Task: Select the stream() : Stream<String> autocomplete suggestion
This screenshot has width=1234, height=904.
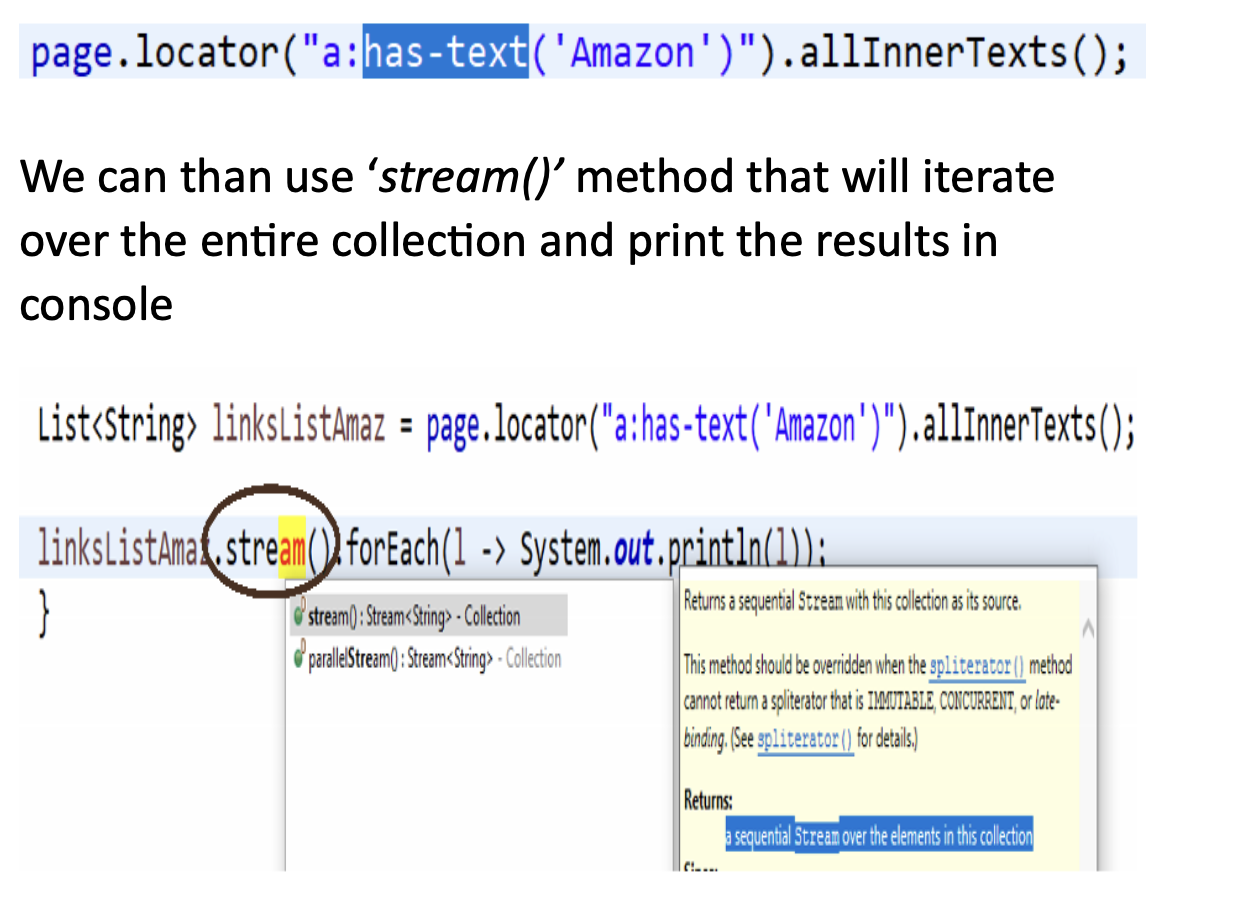Action: pos(427,616)
